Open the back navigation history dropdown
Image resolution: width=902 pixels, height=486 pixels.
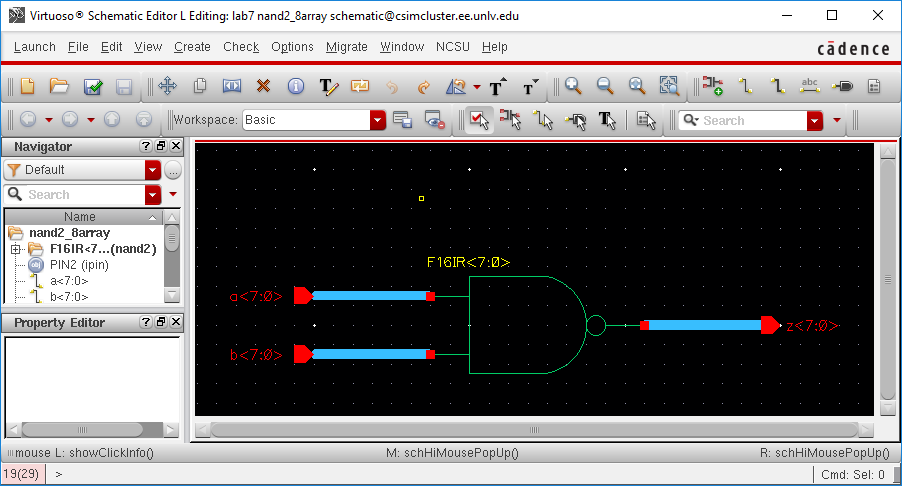coord(49,120)
